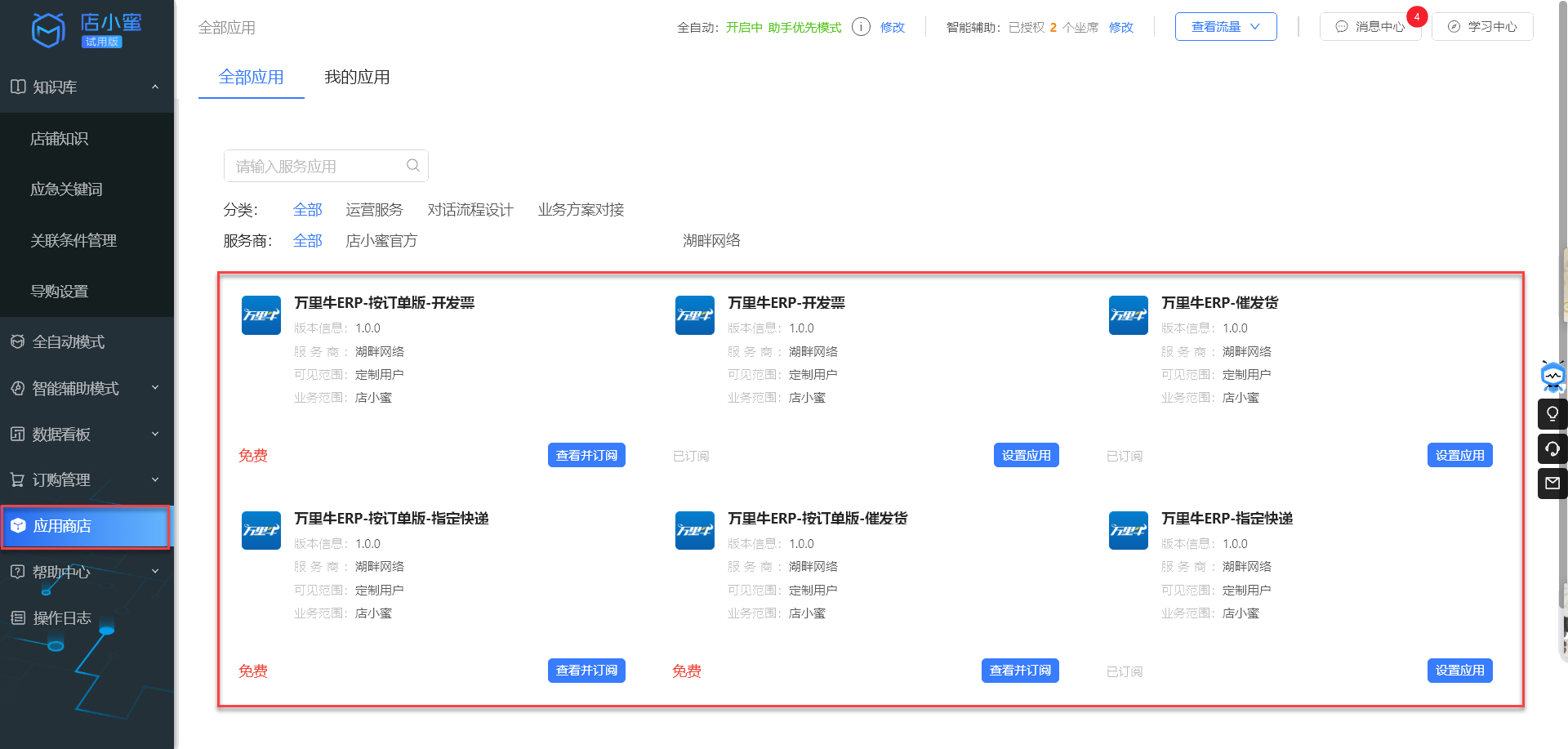Open the 消息中心 button
1568x749 pixels.
[1370, 27]
